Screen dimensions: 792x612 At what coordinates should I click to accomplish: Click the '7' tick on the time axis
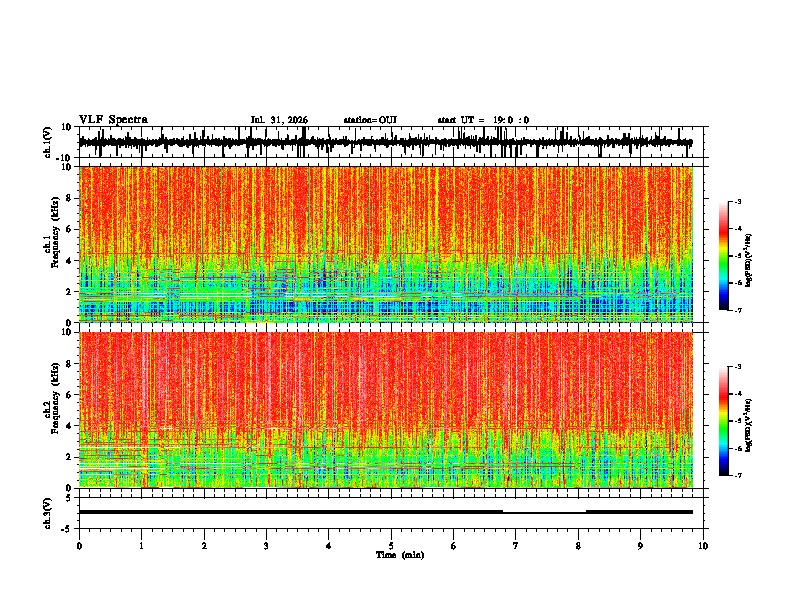[516, 546]
